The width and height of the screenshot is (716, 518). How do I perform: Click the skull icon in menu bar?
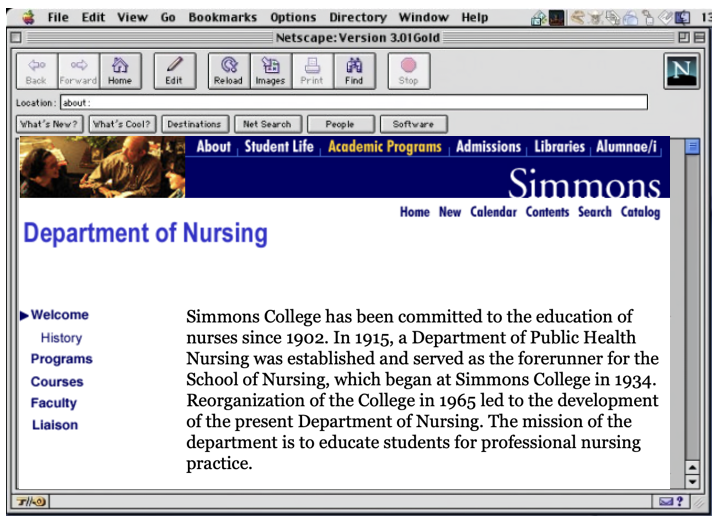(x=595, y=18)
